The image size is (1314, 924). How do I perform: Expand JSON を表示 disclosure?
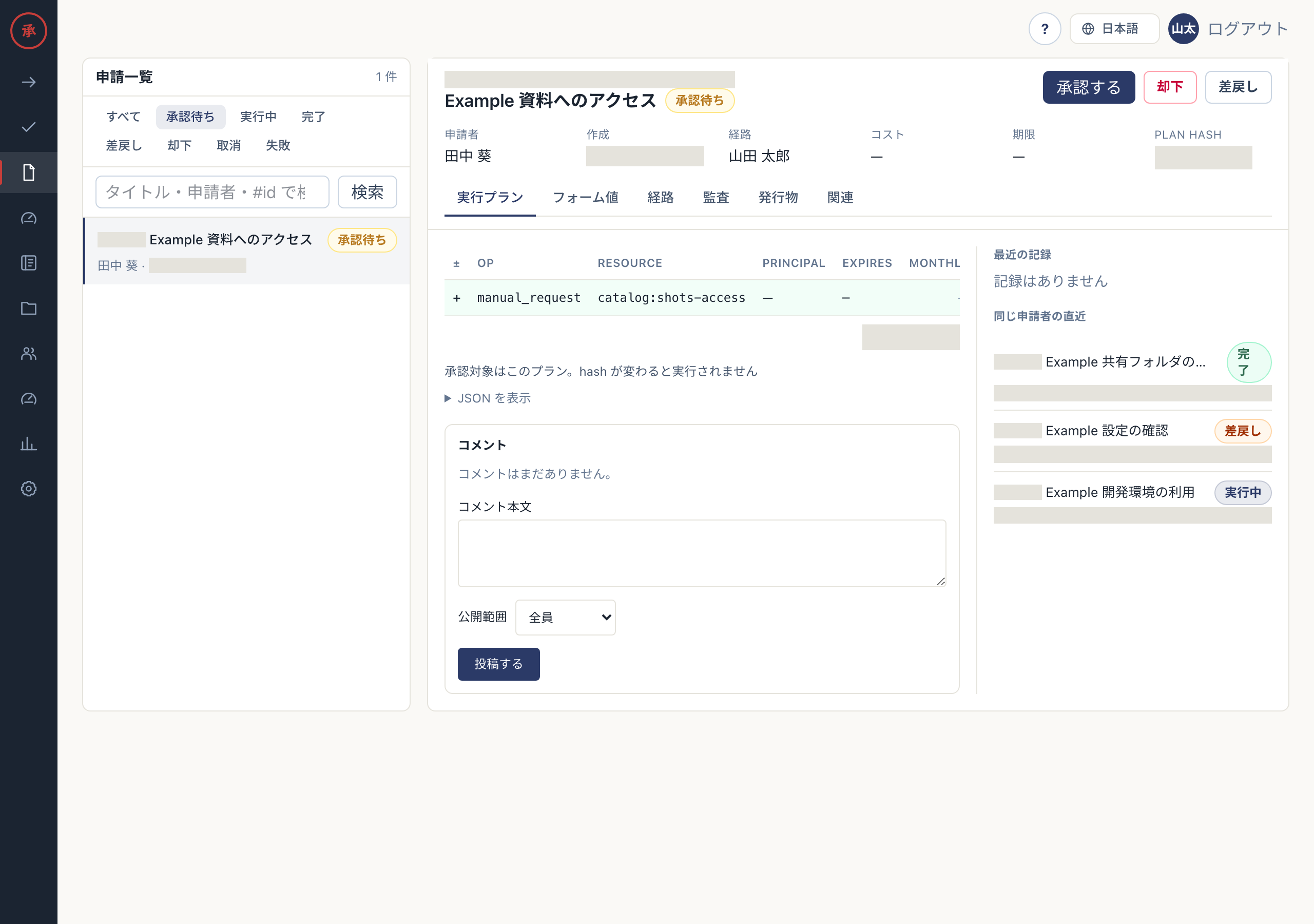[488, 398]
